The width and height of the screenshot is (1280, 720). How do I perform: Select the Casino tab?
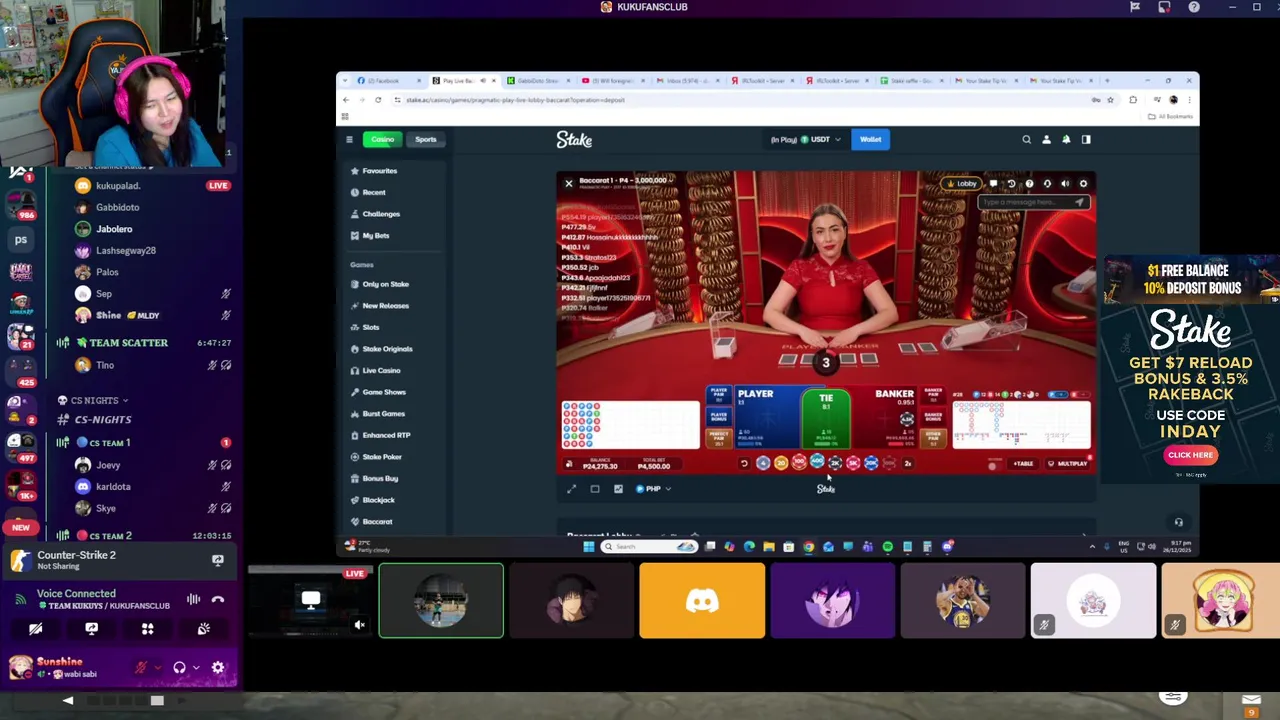click(x=383, y=140)
